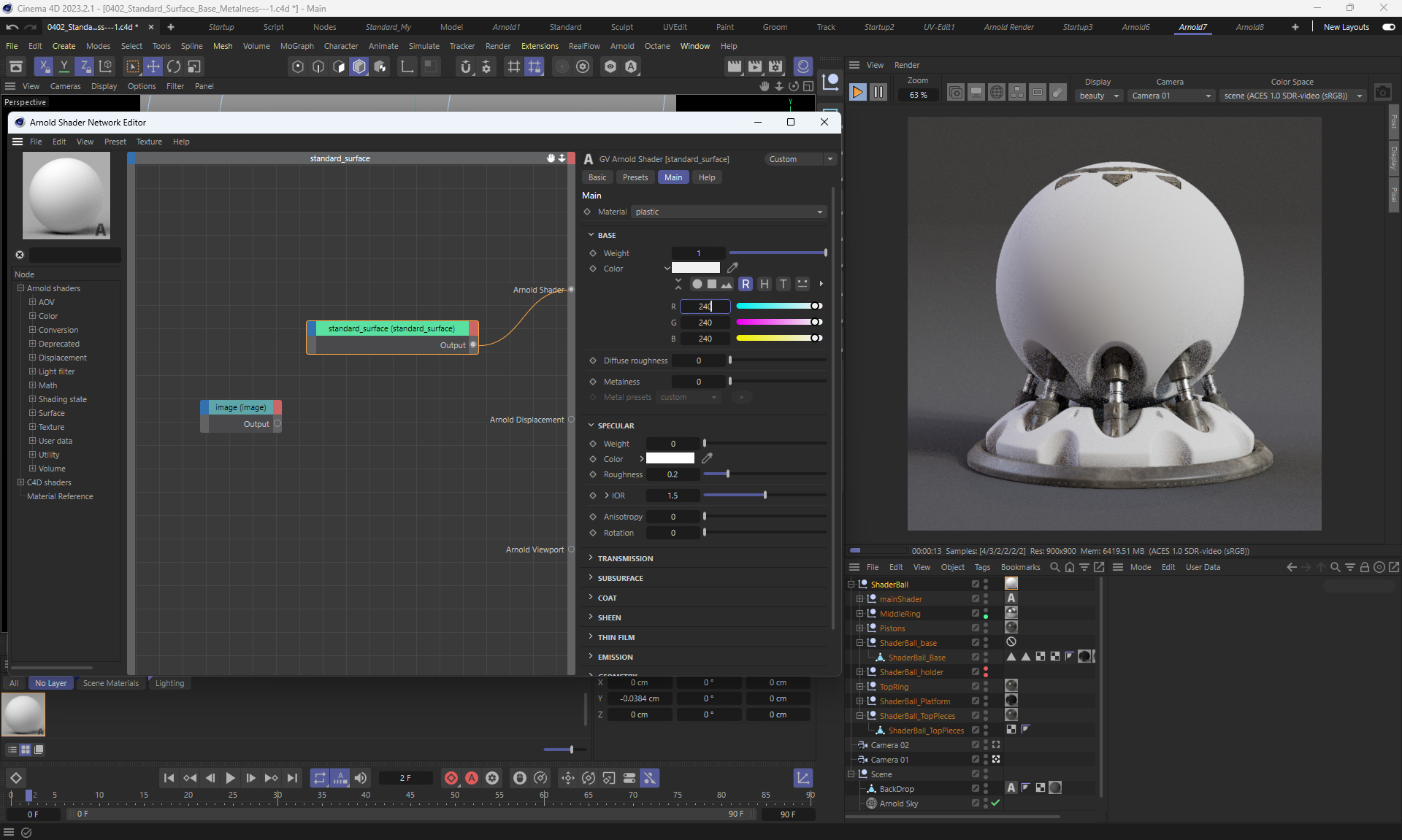Switch color picker to HSV mode (H)

(x=764, y=284)
